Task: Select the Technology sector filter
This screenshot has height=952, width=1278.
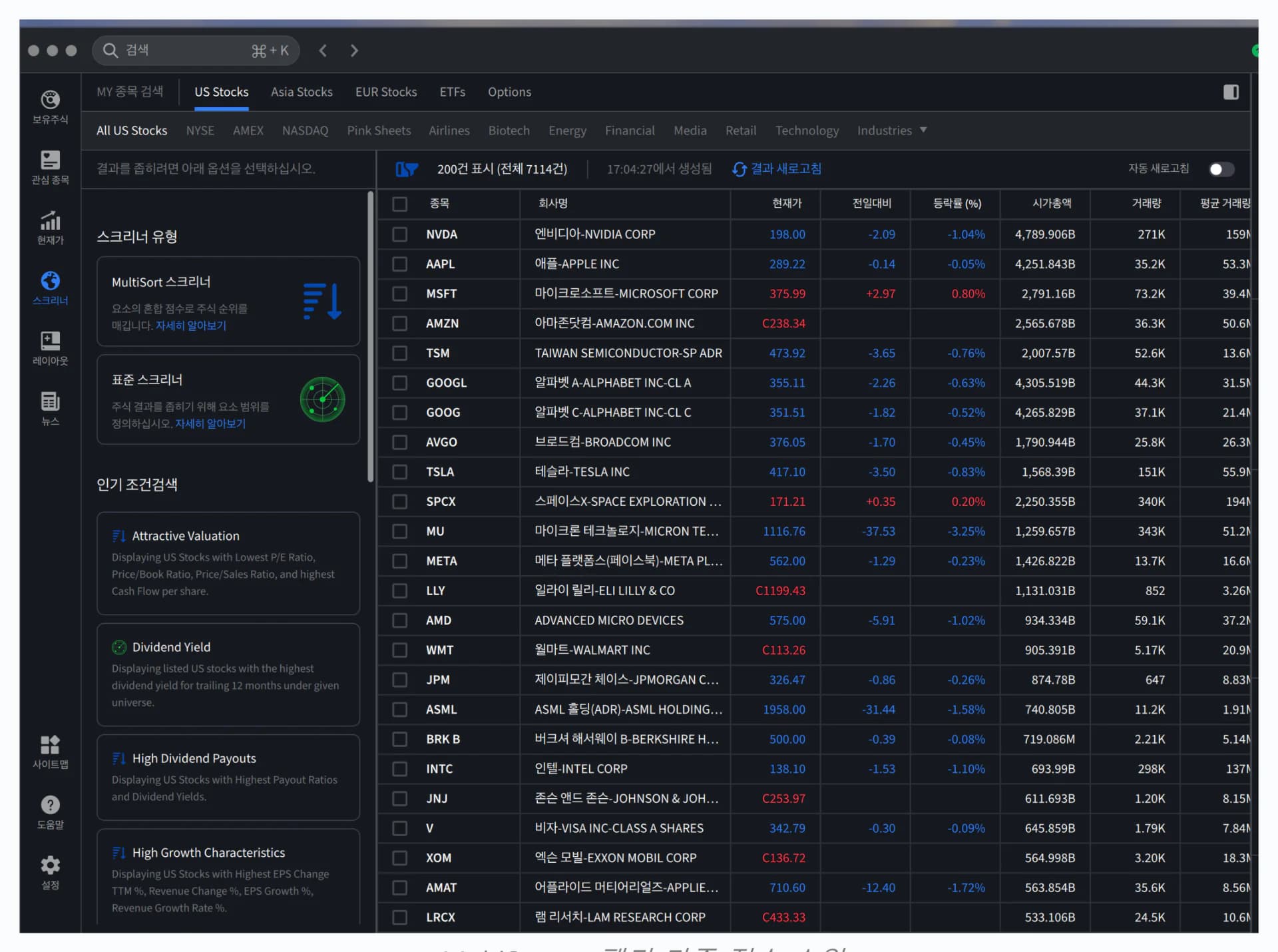Action: (807, 130)
